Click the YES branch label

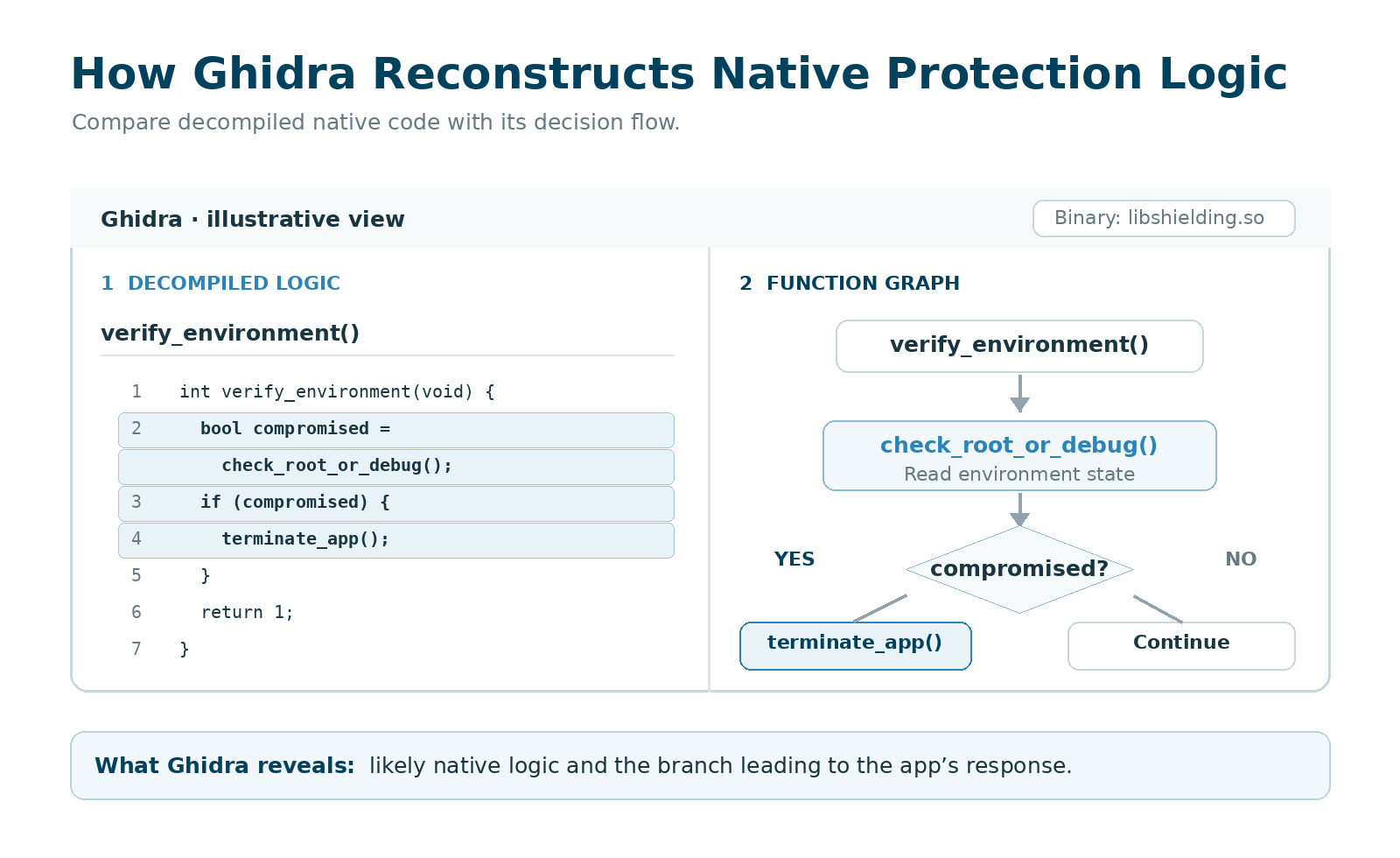point(794,559)
